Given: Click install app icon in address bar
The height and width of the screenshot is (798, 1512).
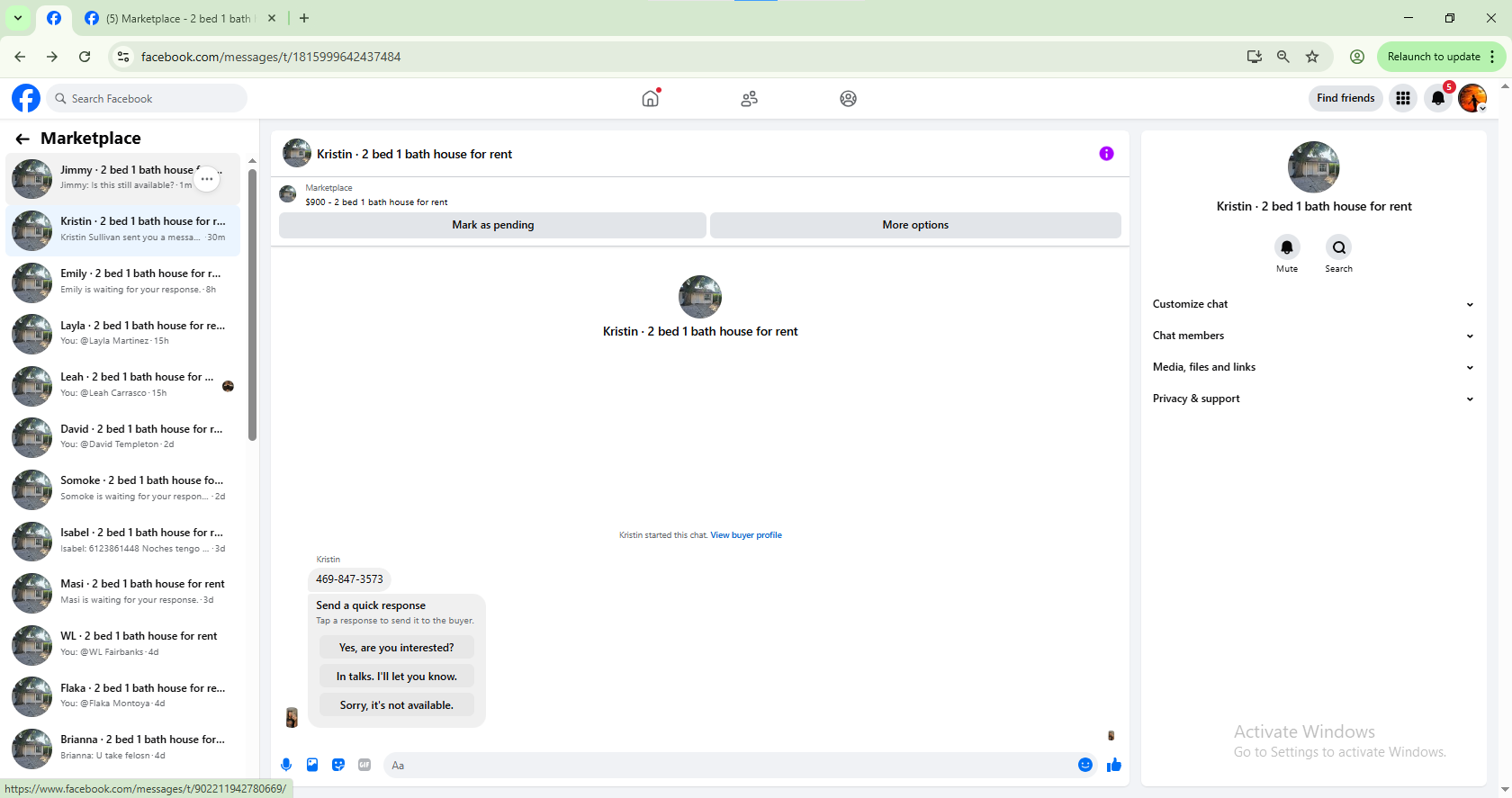Looking at the screenshot, I should (1255, 57).
